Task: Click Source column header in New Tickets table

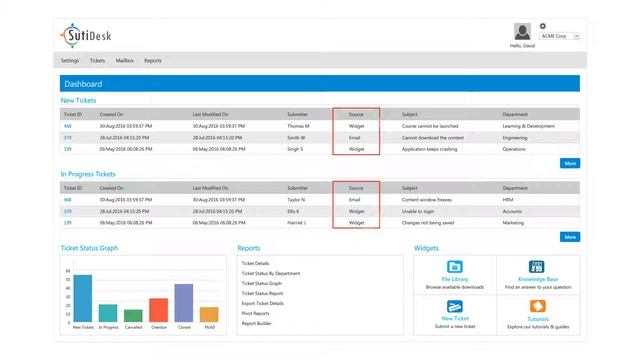Action: point(356,114)
